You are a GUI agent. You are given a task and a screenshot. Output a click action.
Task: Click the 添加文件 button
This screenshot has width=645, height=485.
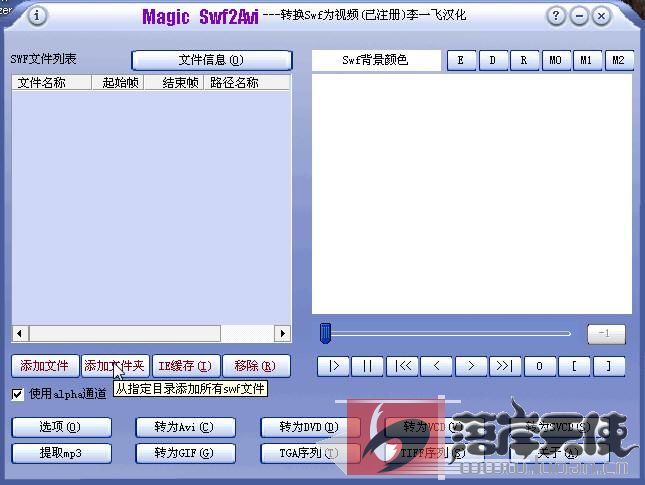(44, 366)
